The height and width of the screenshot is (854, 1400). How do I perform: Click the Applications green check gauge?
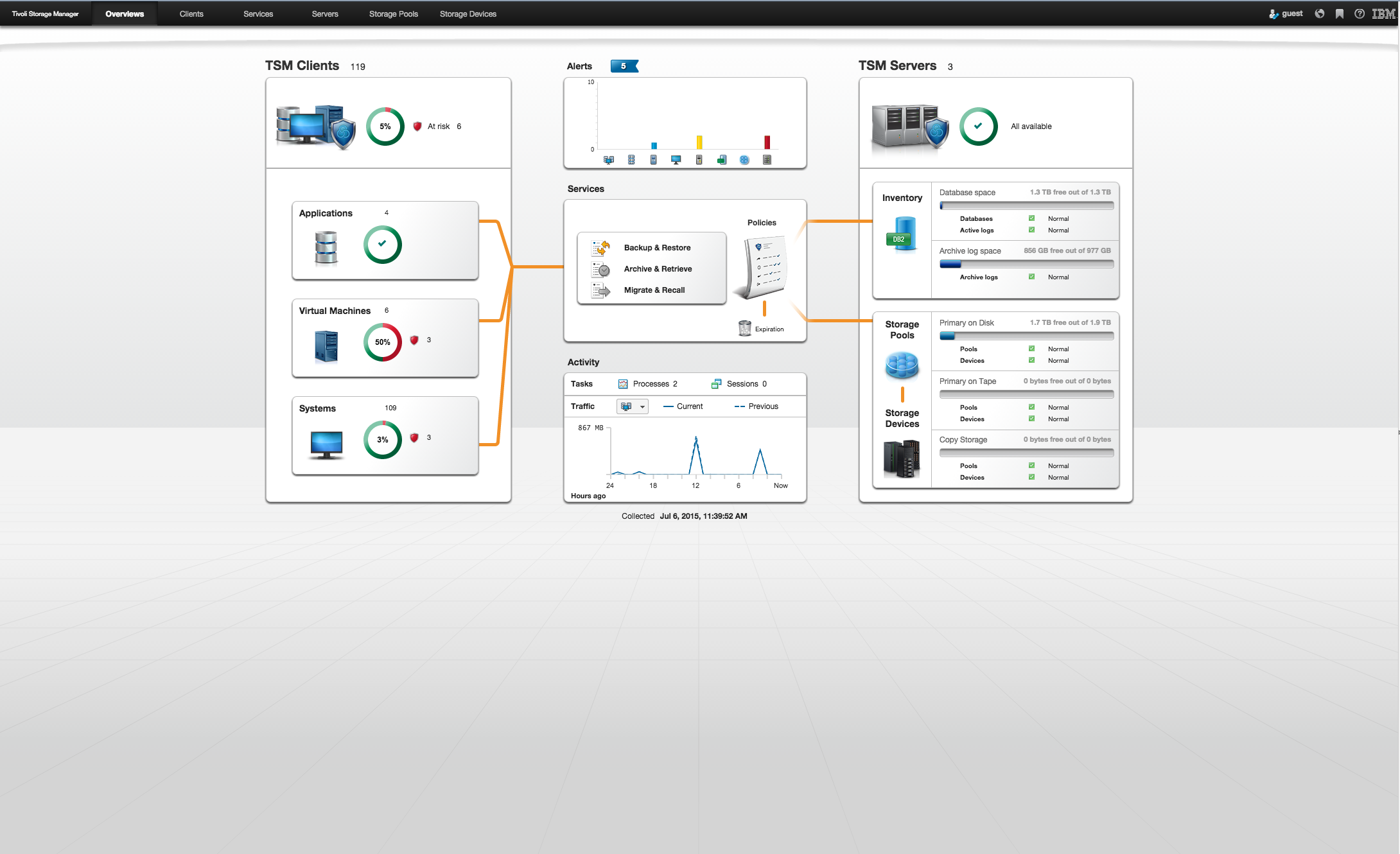point(383,244)
